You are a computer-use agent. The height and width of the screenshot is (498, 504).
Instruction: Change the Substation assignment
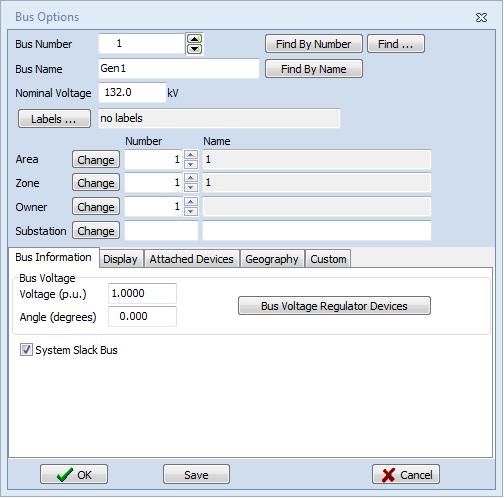[x=96, y=231]
